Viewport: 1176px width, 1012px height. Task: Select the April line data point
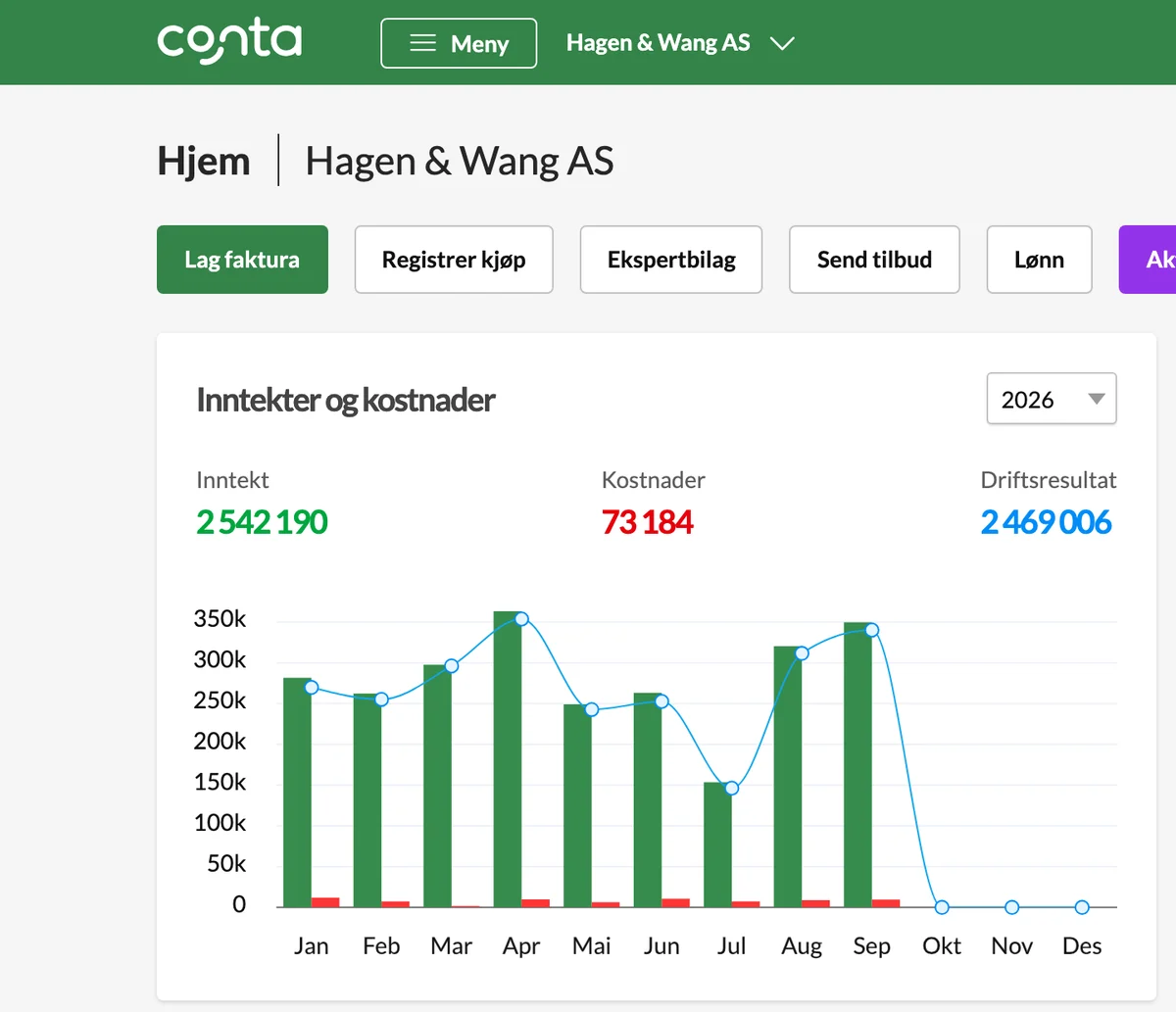[x=521, y=619]
